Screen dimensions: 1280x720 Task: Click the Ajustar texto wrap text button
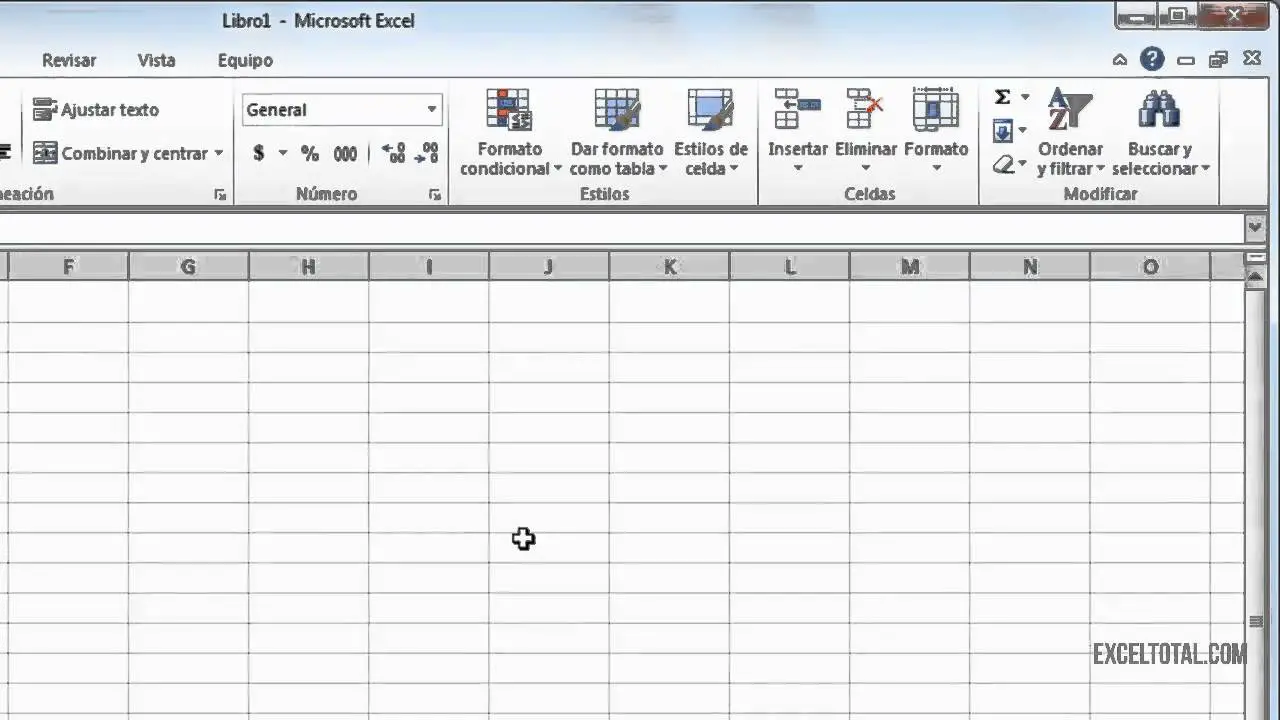coord(96,110)
